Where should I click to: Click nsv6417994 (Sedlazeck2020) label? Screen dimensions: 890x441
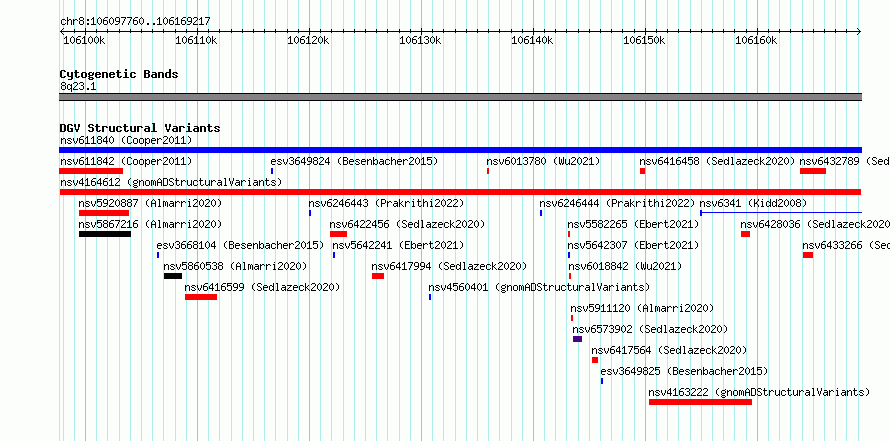449,266
